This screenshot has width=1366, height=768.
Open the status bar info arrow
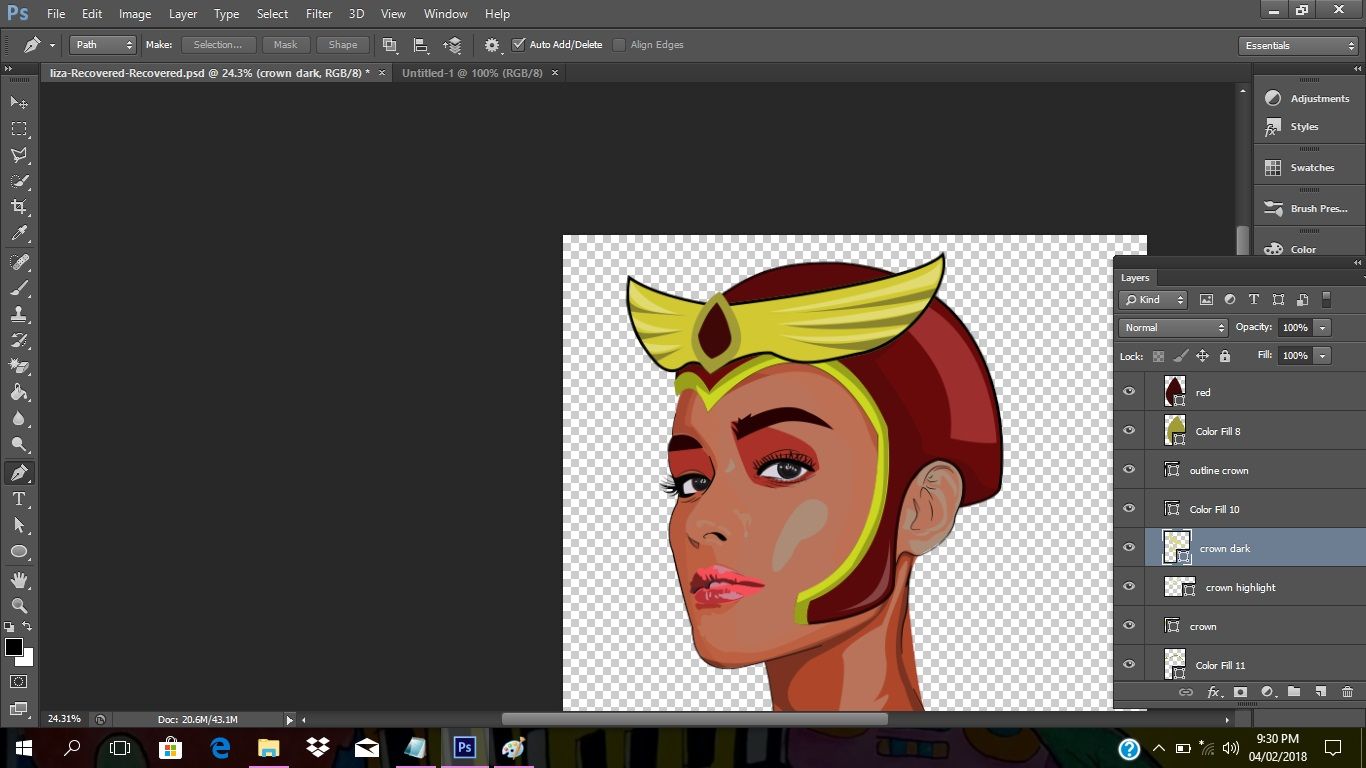290,719
